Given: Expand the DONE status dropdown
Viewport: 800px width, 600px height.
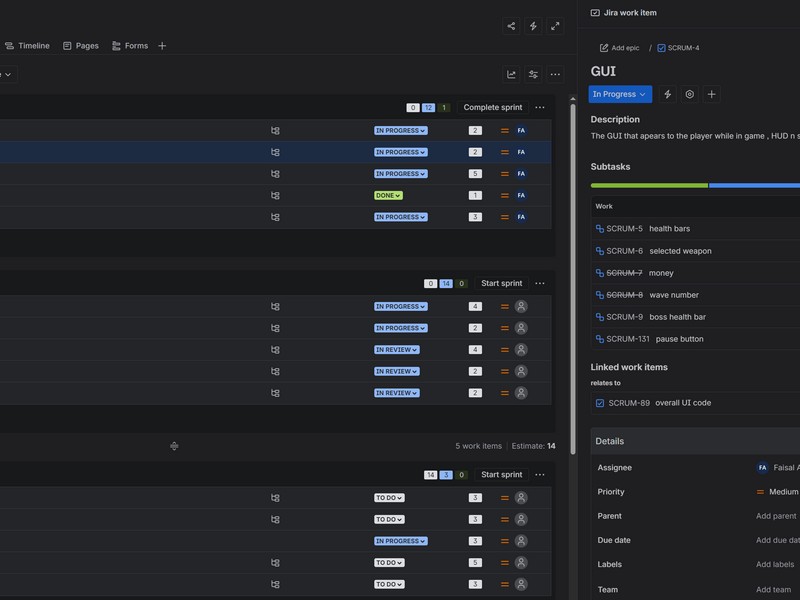Looking at the screenshot, I should pos(388,196).
